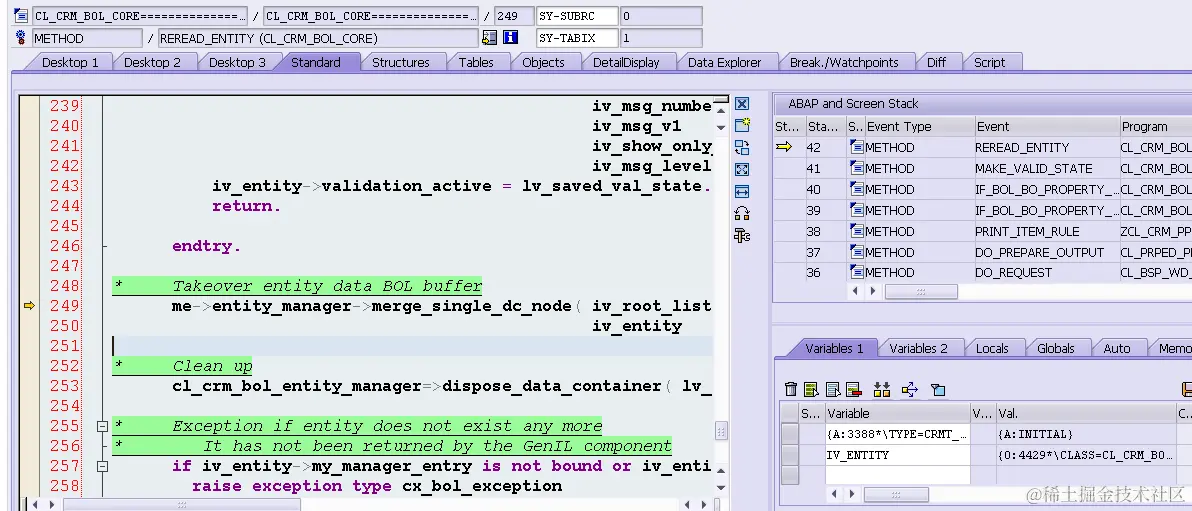The image size is (1192, 511).
Task: Open the Break./Watchpoints tab
Action: [844, 62]
